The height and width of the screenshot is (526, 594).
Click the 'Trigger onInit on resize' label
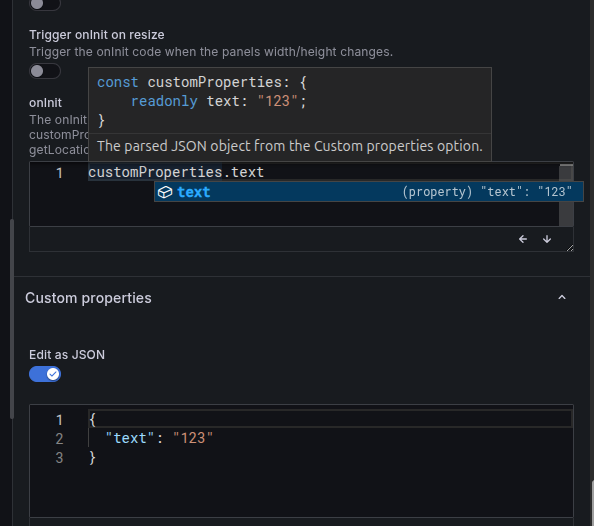[97, 35]
